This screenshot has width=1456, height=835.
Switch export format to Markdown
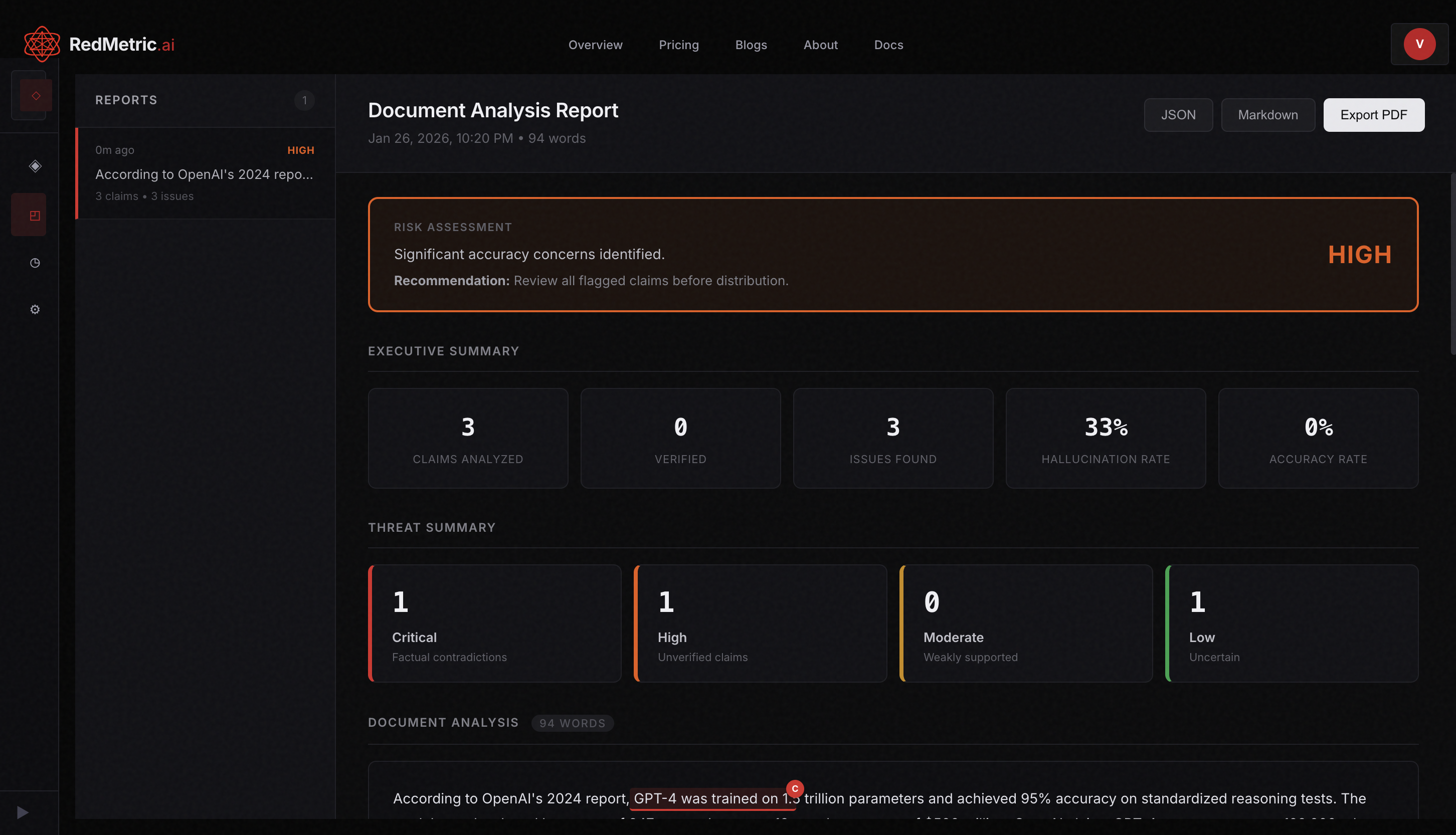1268,115
